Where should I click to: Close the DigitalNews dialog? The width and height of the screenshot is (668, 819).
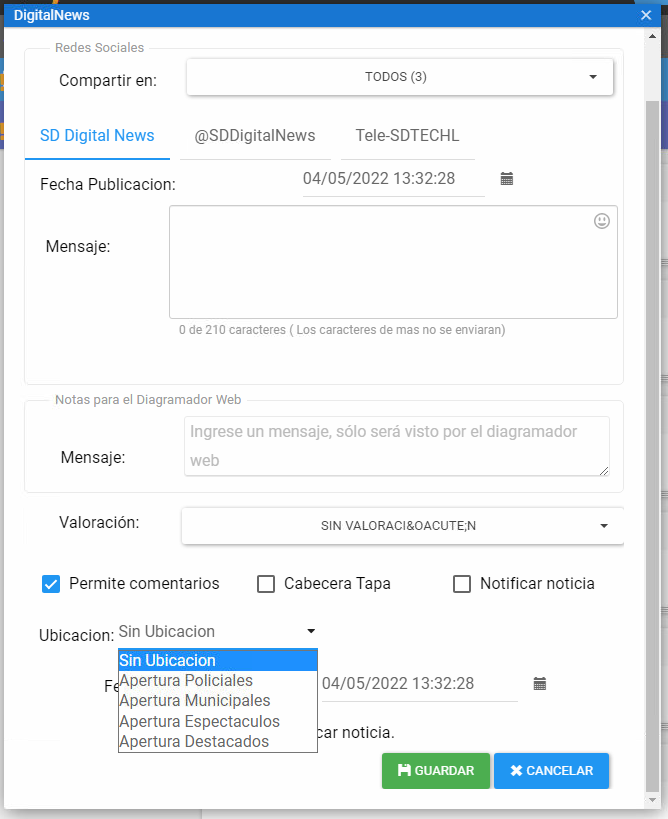point(645,14)
